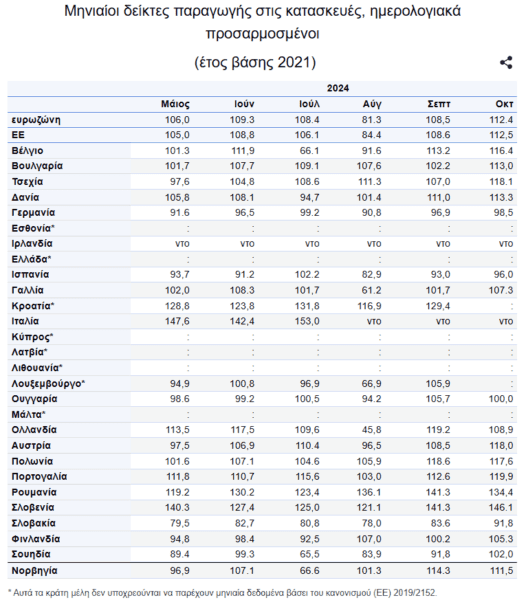Viewport: 526px width, 600px height.
Task: Select the ευρωζώνη row label
Action: pyautogui.click(x=36, y=120)
